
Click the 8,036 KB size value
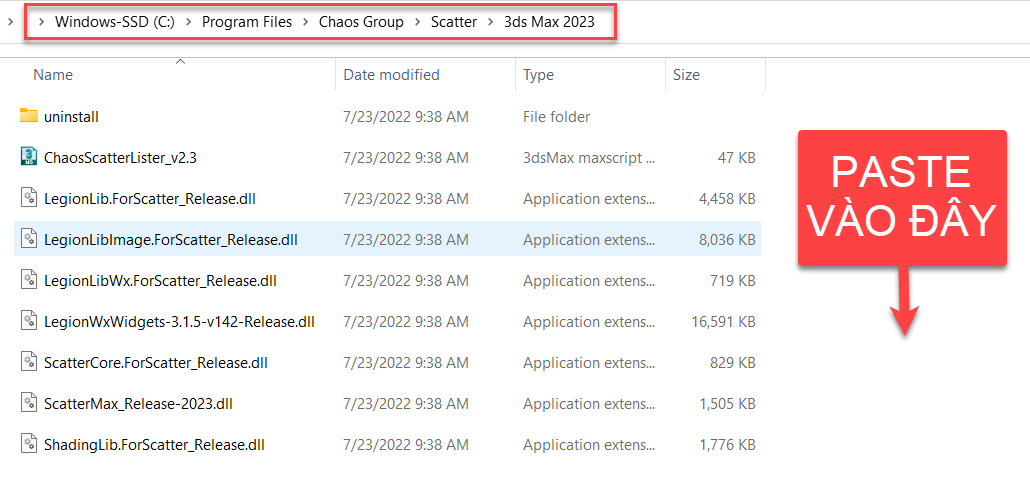click(728, 240)
